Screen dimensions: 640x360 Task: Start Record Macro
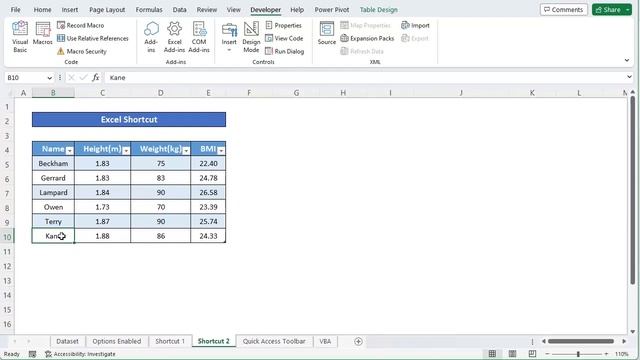pos(80,25)
